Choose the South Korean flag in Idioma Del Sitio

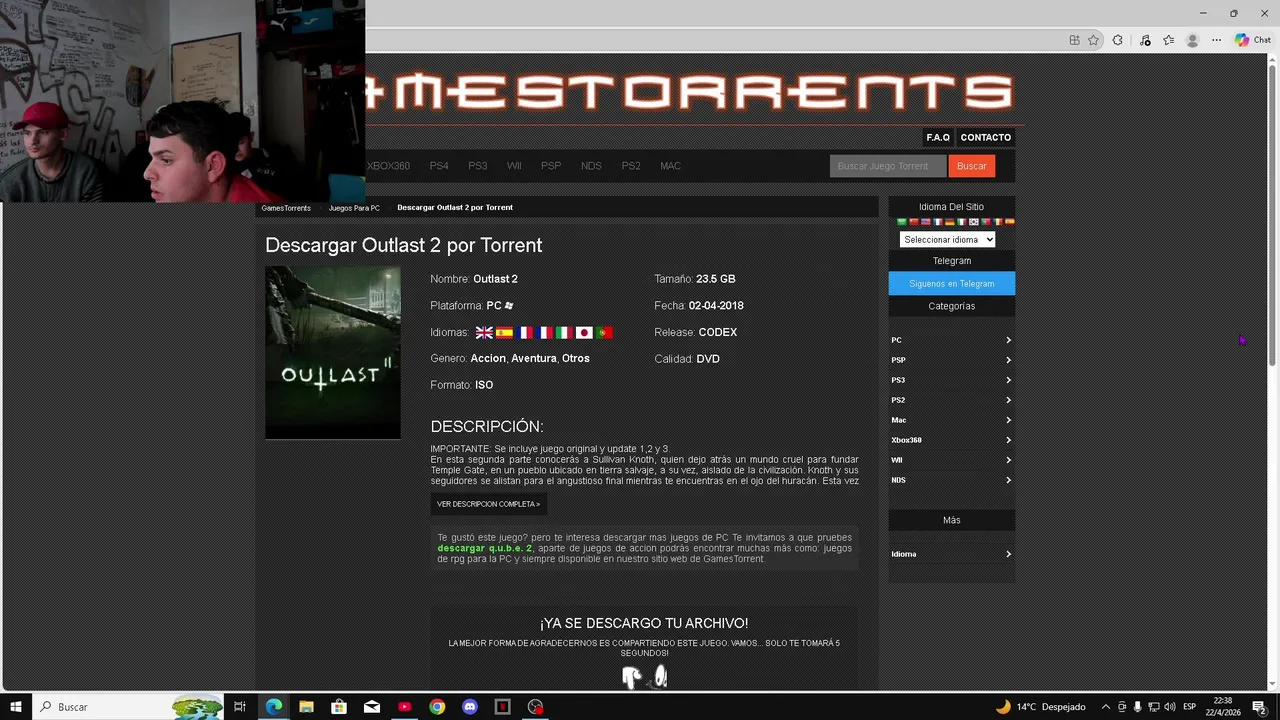coord(974,222)
